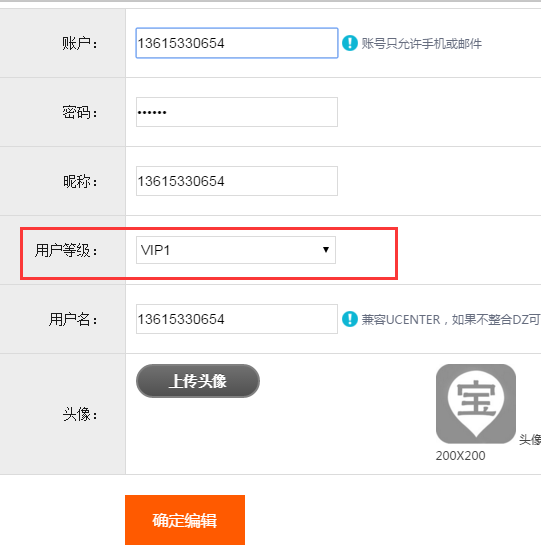Viewport: 541px width, 553px height.
Task: Click the 昵称: field label
Action: pyautogui.click(x=80, y=182)
